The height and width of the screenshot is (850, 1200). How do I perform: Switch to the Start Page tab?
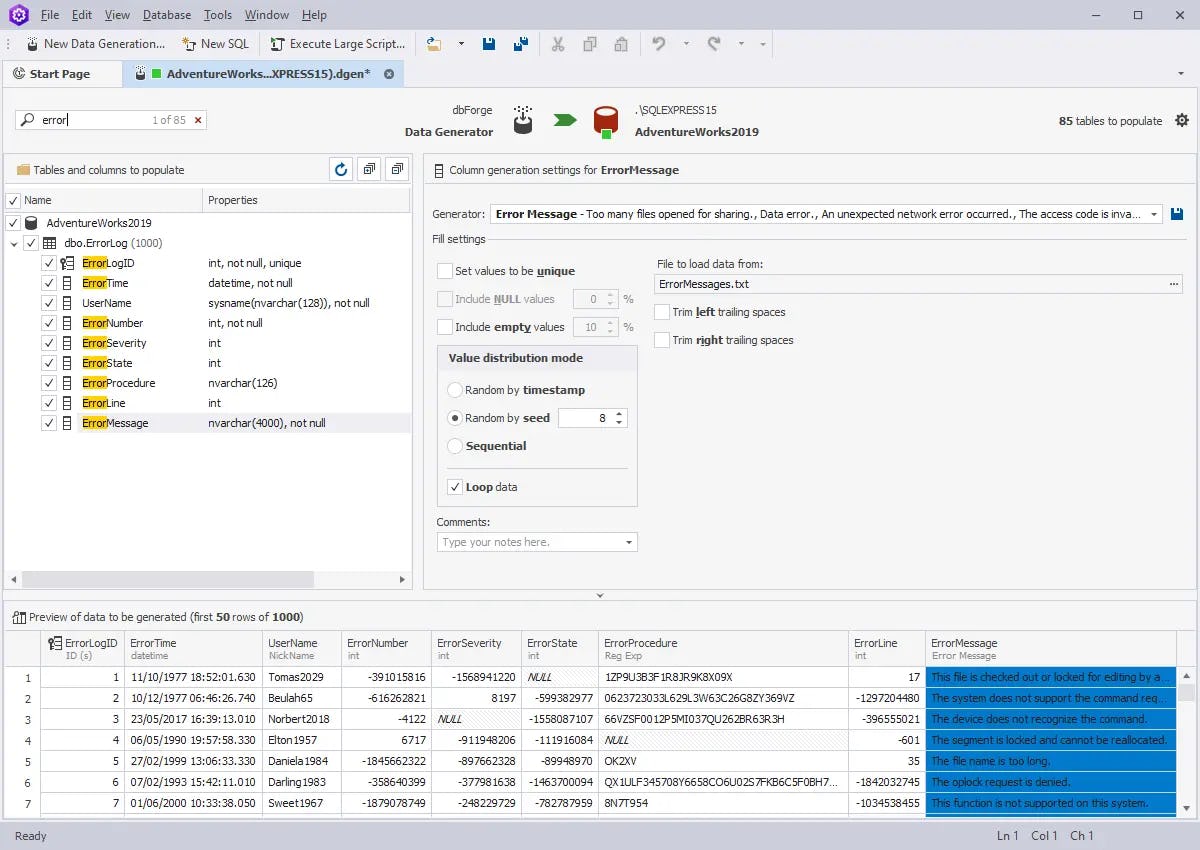point(62,73)
